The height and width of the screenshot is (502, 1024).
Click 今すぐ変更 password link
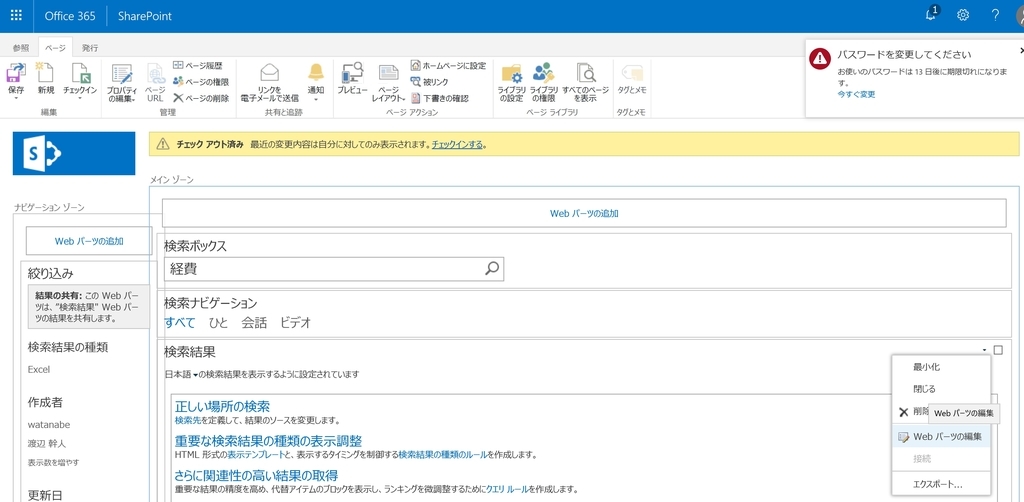(x=856, y=95)
